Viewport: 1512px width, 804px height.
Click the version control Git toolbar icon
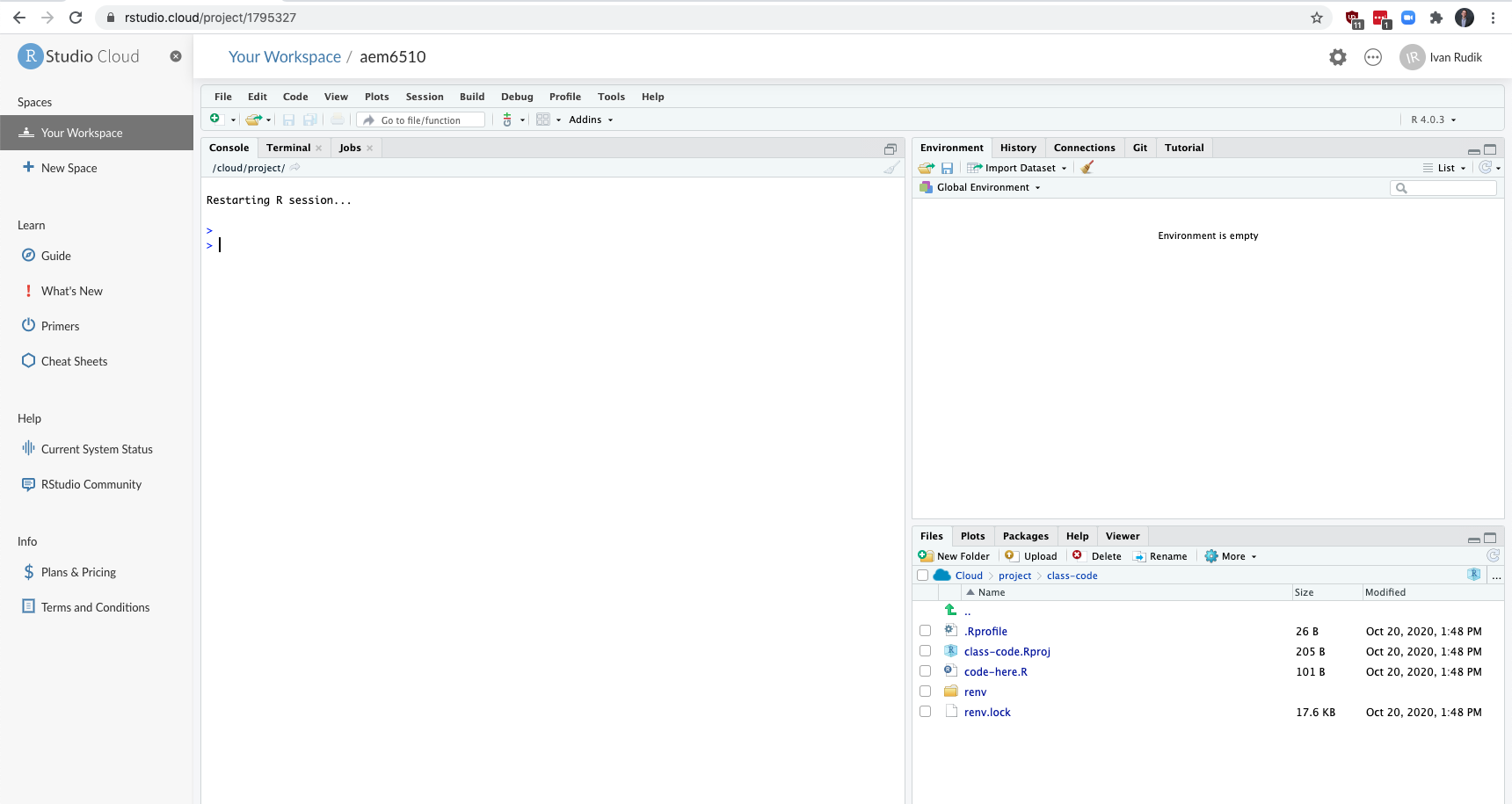click(508, 120)
